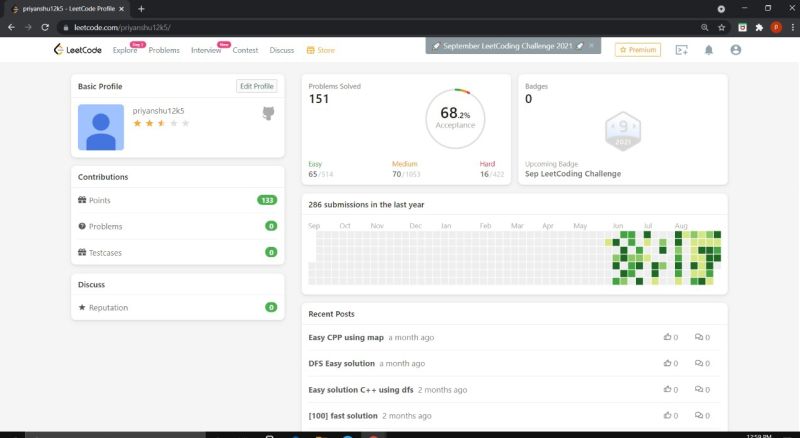Screen dimensions: 800x438
Task: Click the Easy solved count 65
Action: [x=313, y=174]
